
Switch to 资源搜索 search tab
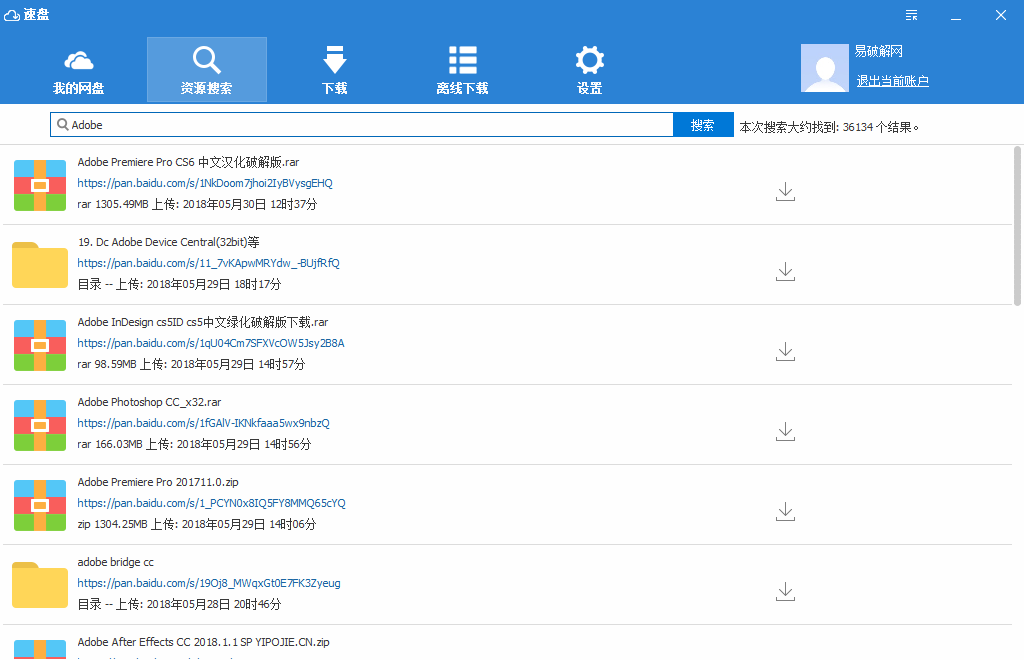(206, 71)
